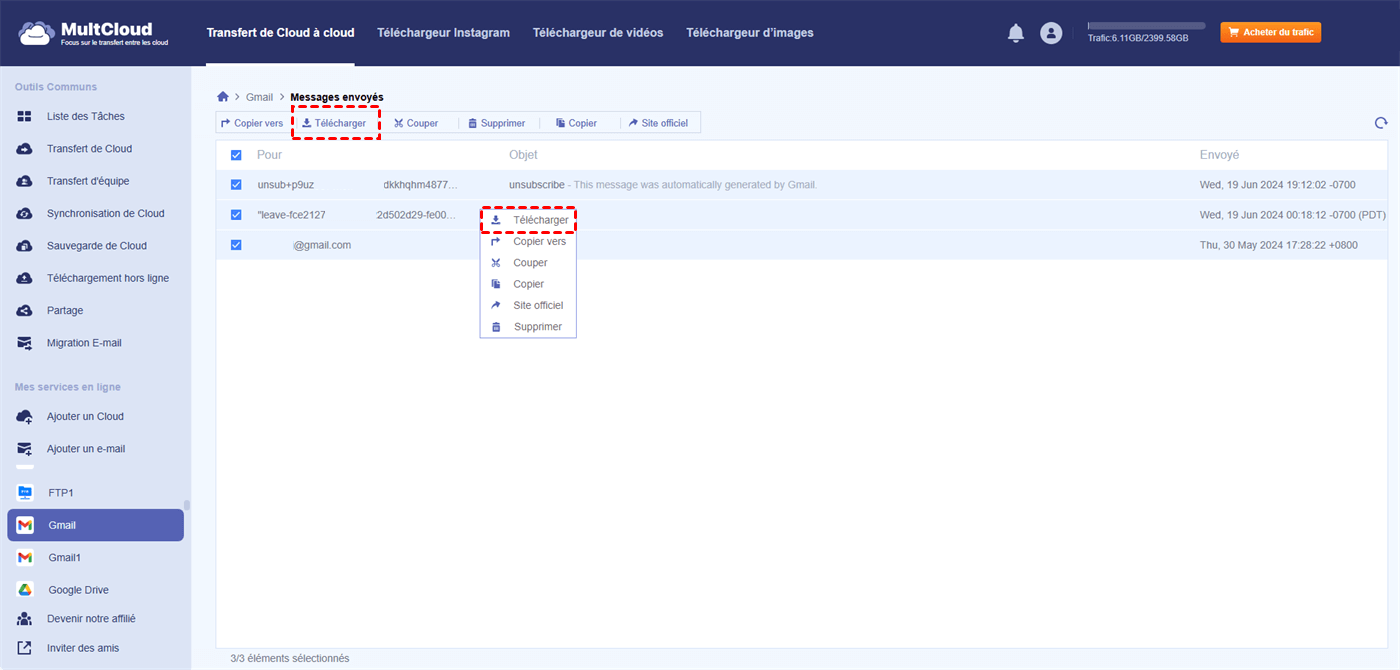Click the Envoyé column header

point(1219,155)
